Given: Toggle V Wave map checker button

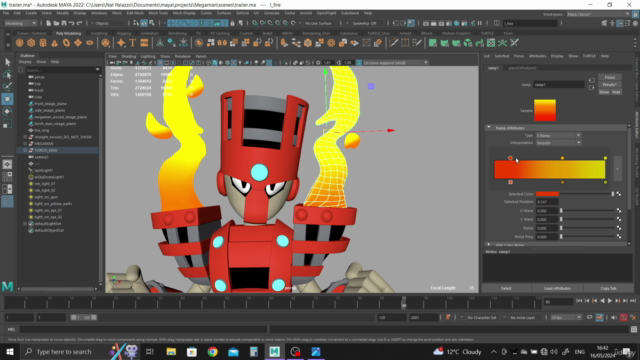Looking at the screenshot, I should 619,219.
